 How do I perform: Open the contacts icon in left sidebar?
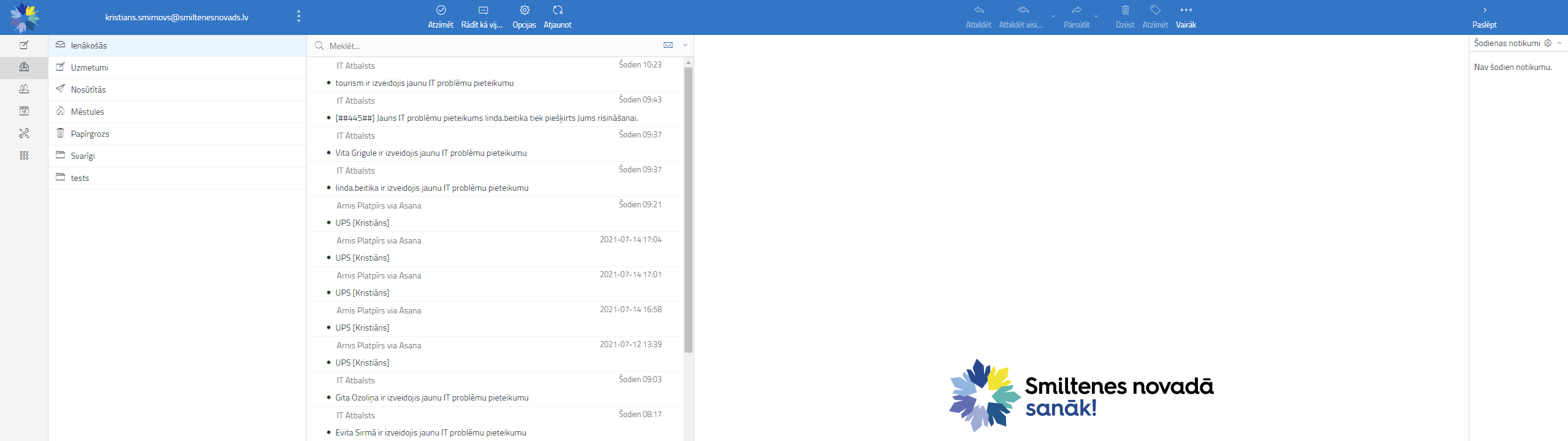(24, 90)
